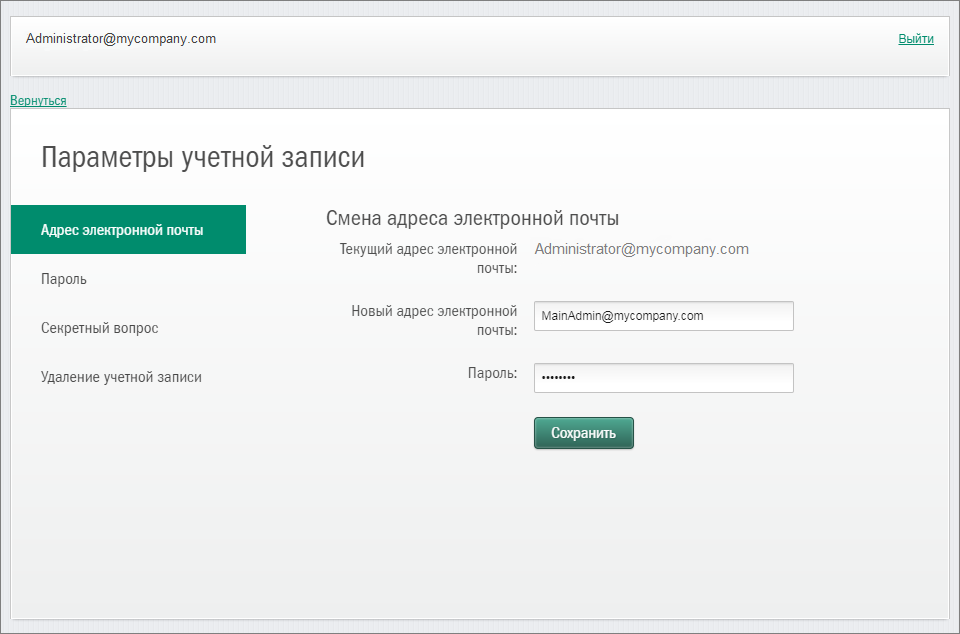Click the Новый адрес электронной почты label
This screenshot has height=634, width=960.
434,320
